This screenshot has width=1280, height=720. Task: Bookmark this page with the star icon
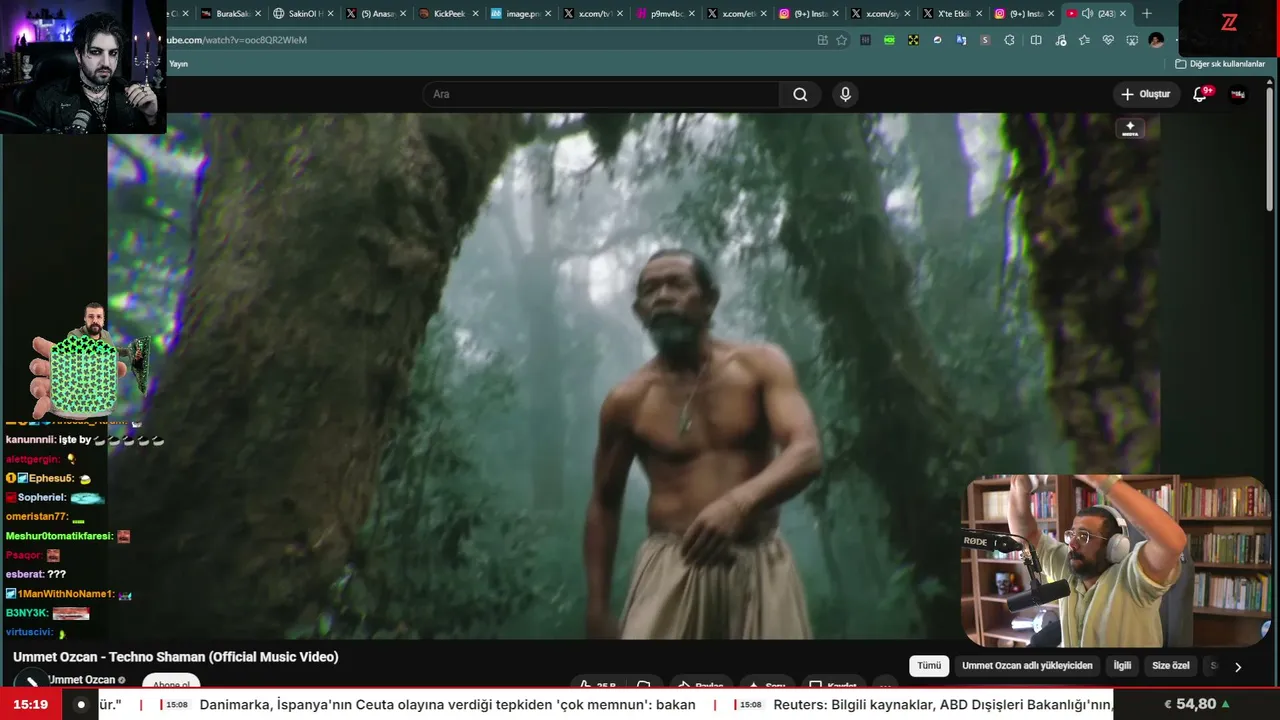pos(842,40)
